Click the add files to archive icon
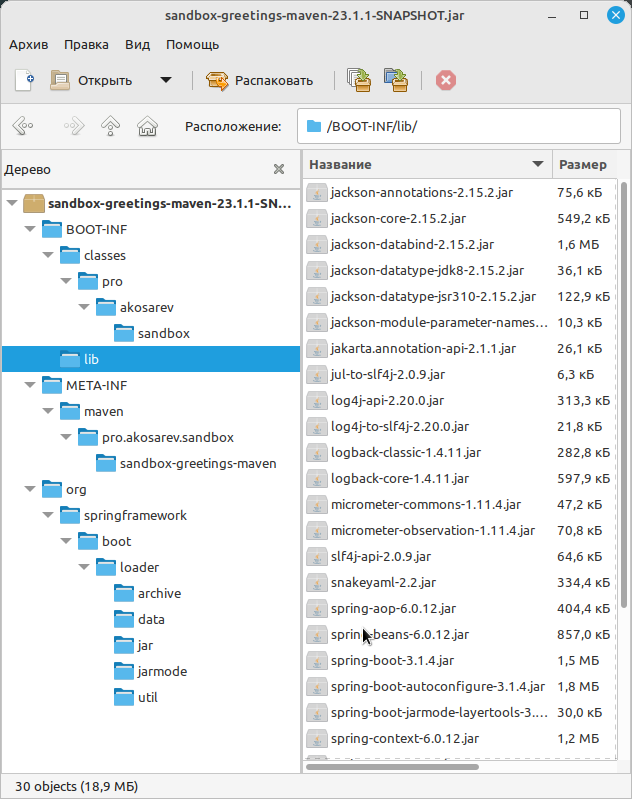 359,81
